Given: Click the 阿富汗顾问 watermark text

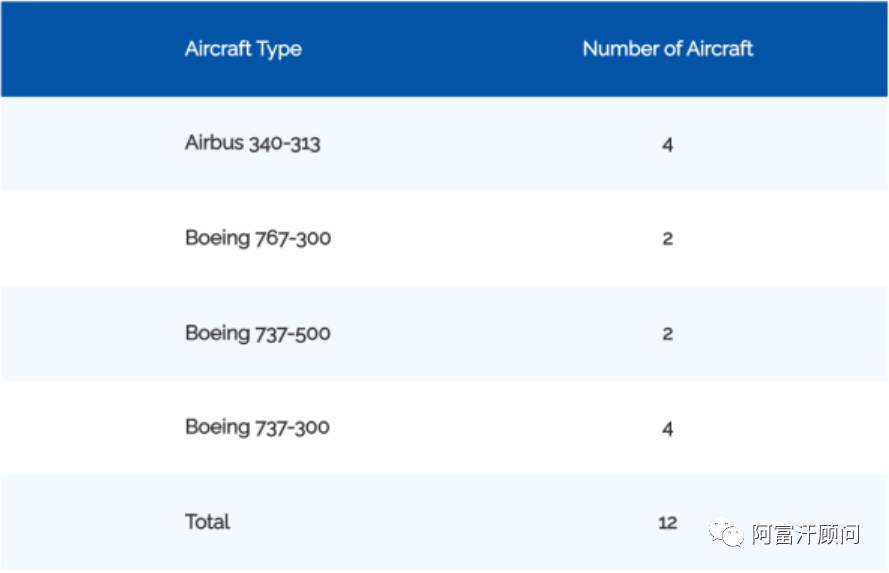Looking at the screenshot, I should click(805, 534).
